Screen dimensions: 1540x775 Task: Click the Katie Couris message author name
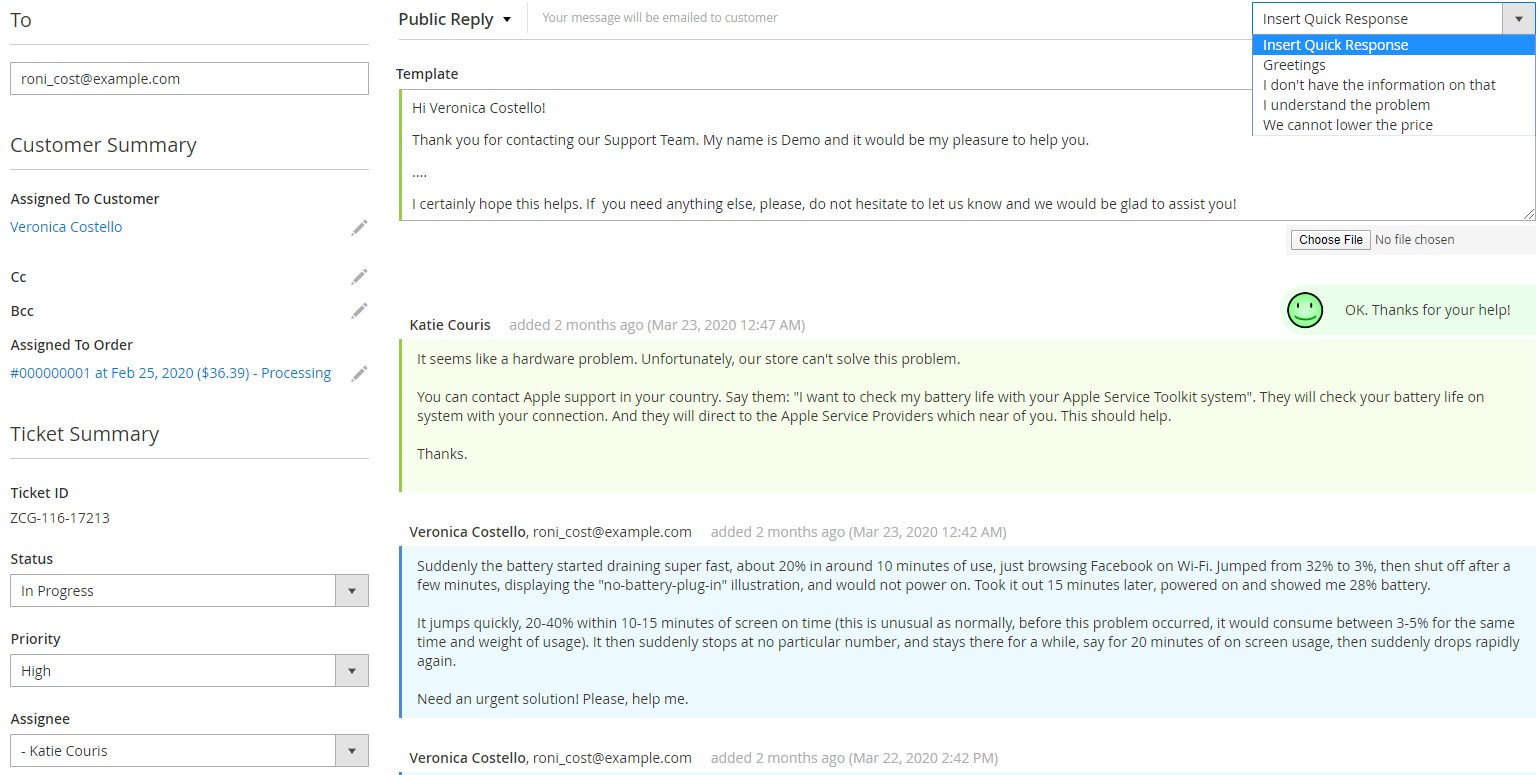pos(450,325)
